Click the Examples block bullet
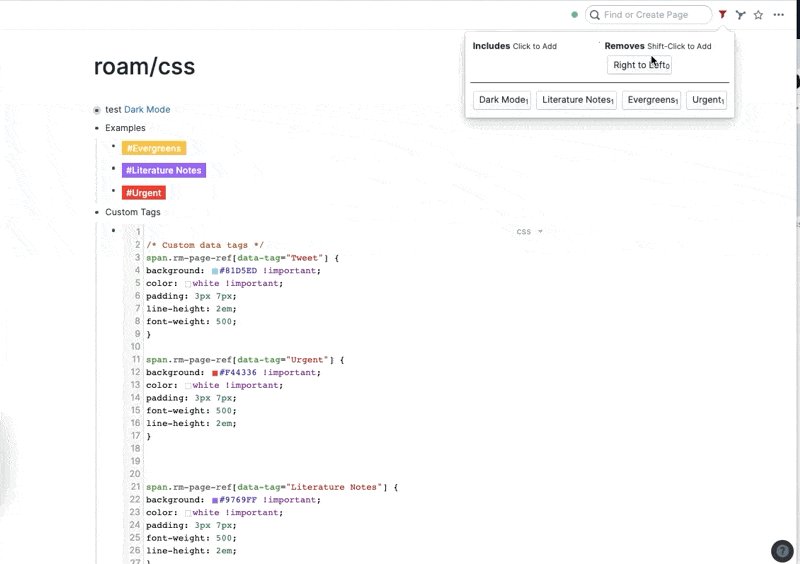The height and width of the screenshot is (564, 800). 96,128
